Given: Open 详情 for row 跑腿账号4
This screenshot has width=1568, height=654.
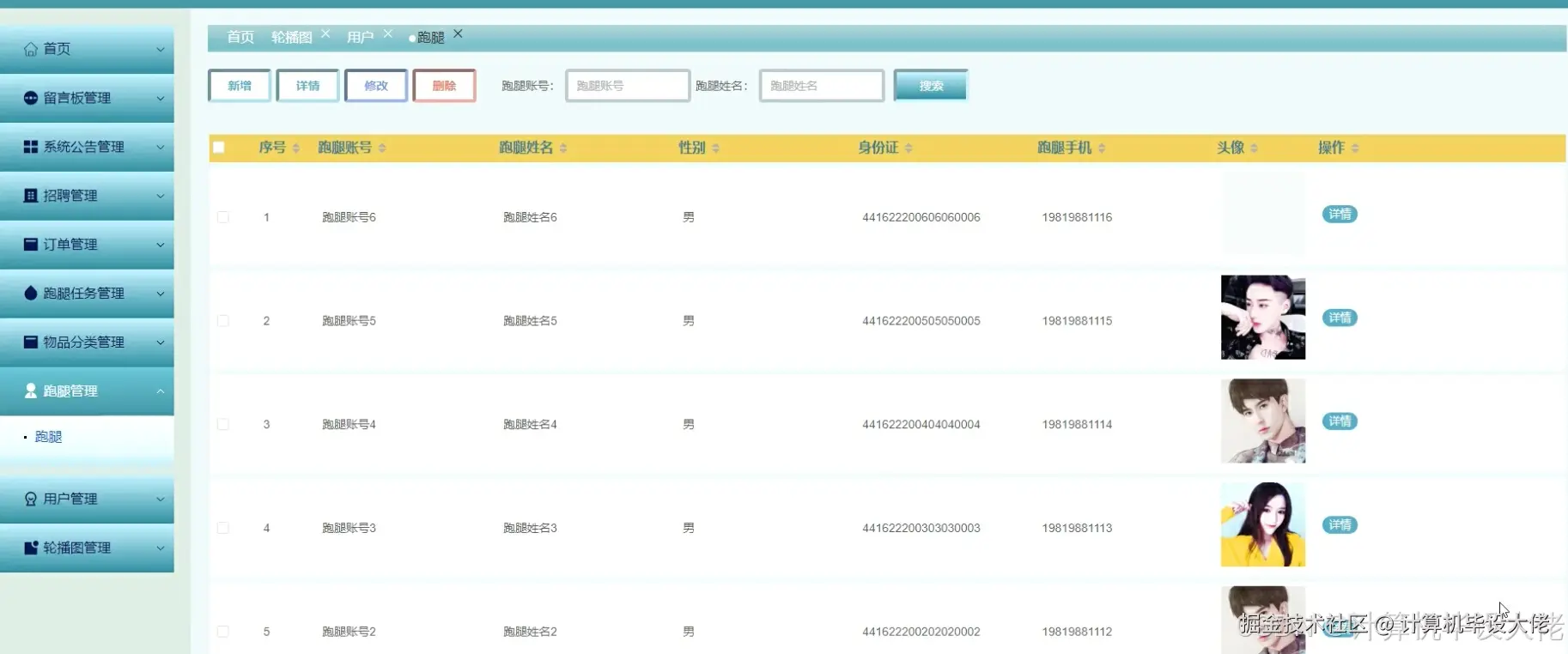Looking at the screenshot, I should 1340,421.
